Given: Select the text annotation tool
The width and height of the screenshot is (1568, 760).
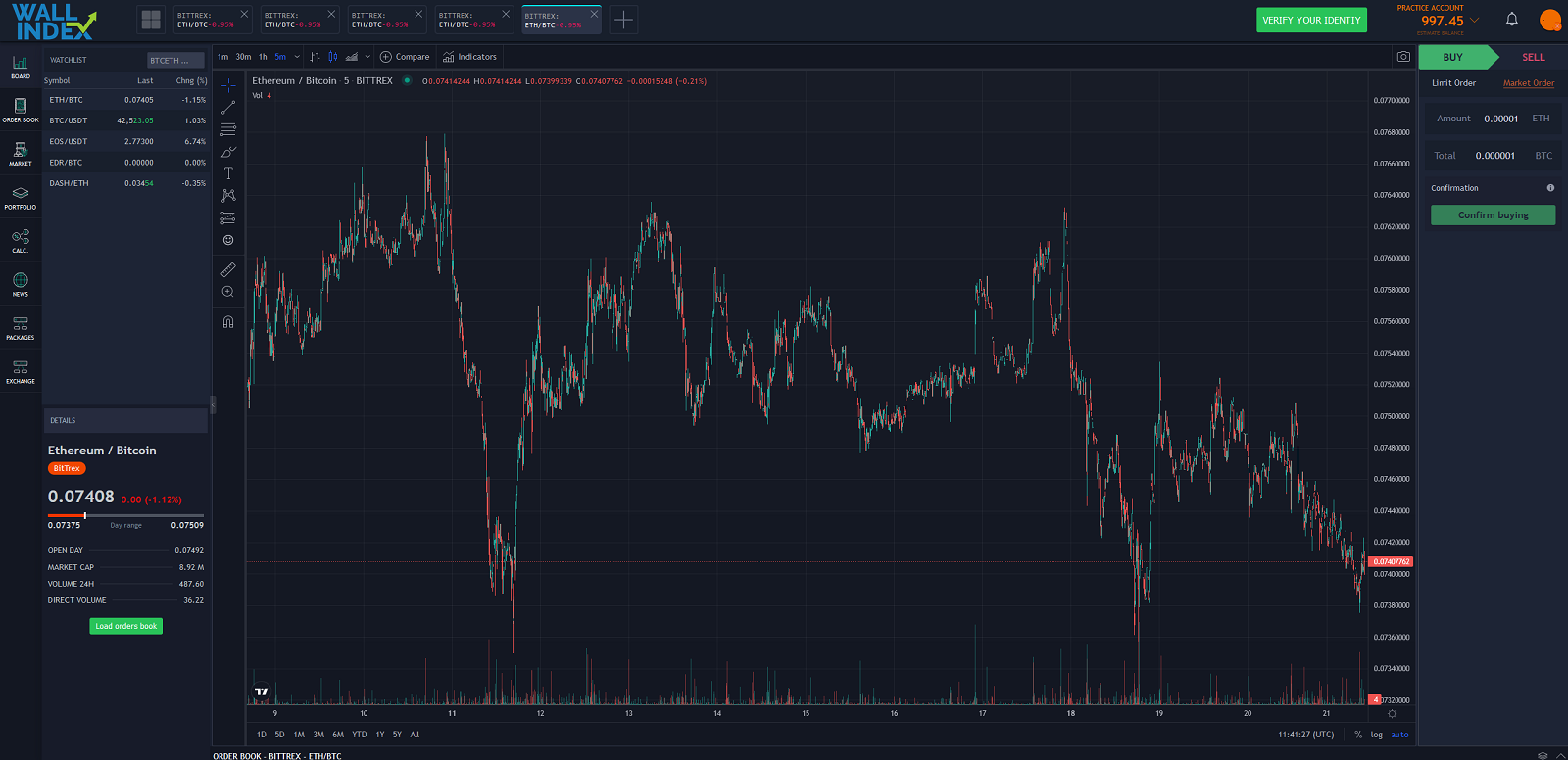Looking at the screenshot, I should coord(228,173).
